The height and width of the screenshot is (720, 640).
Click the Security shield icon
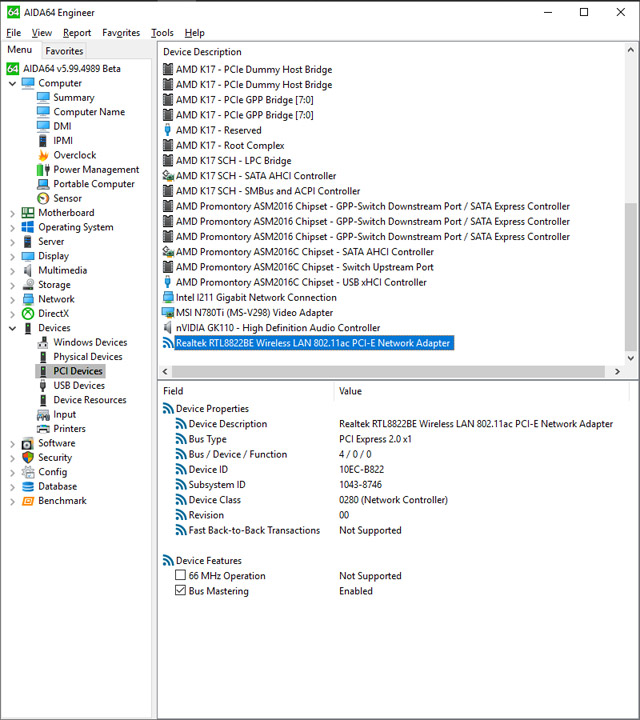28,457
